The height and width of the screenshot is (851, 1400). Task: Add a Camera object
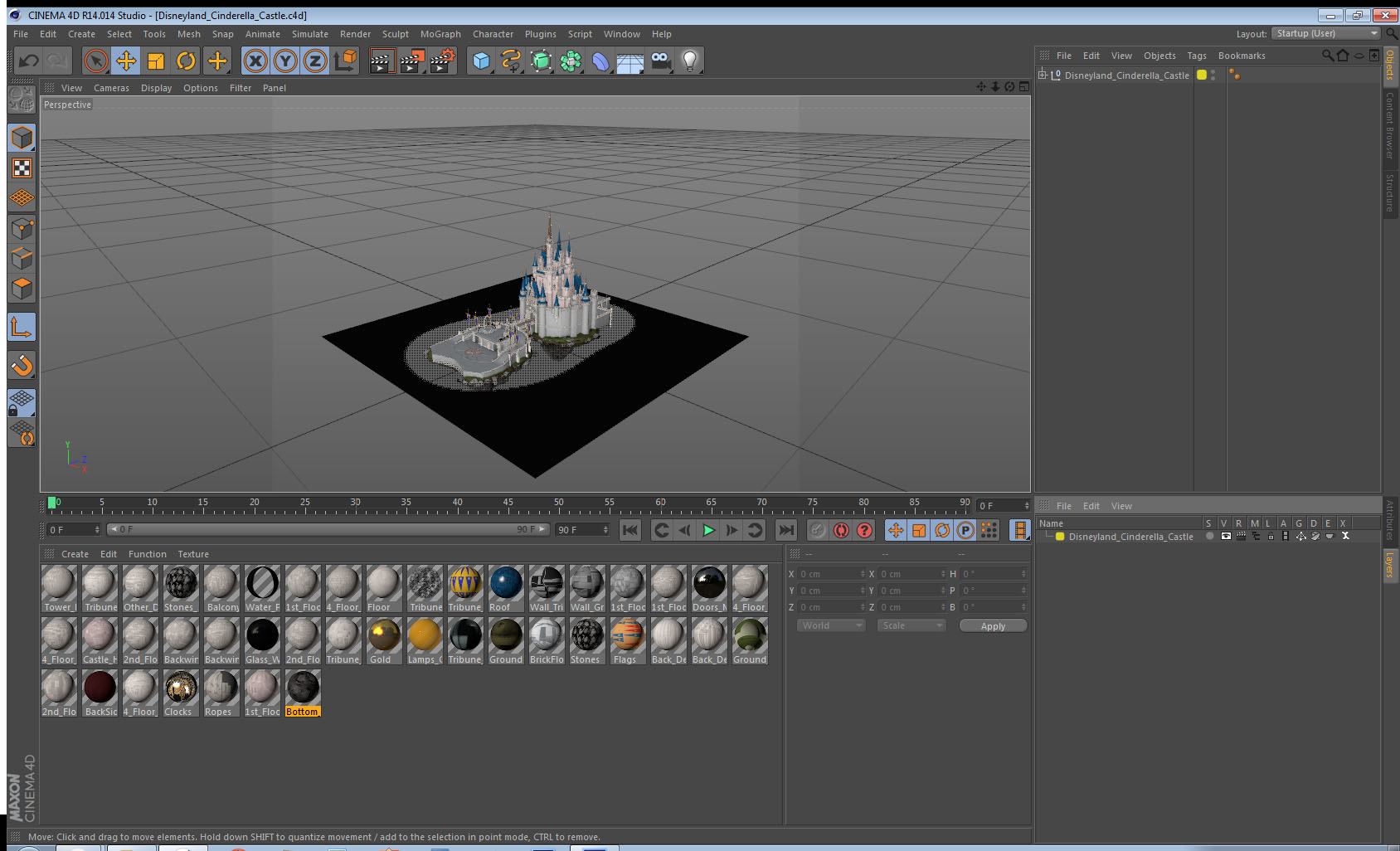pyautogui.click(x=660, y=61)
